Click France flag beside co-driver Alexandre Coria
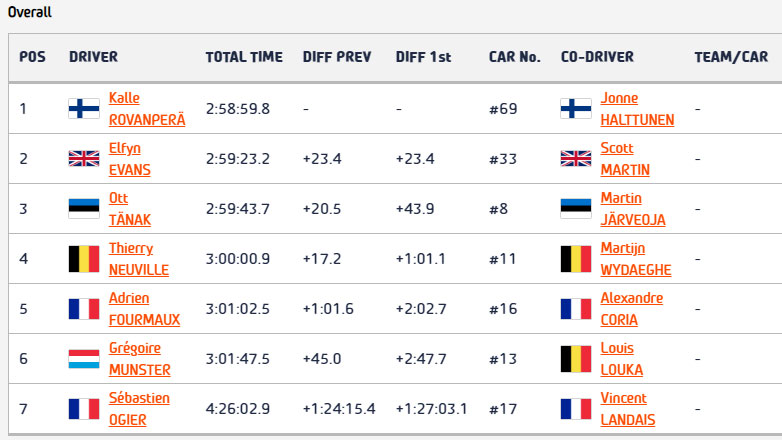The width and height of the screenshot is (782, 440). click(576, 309)
